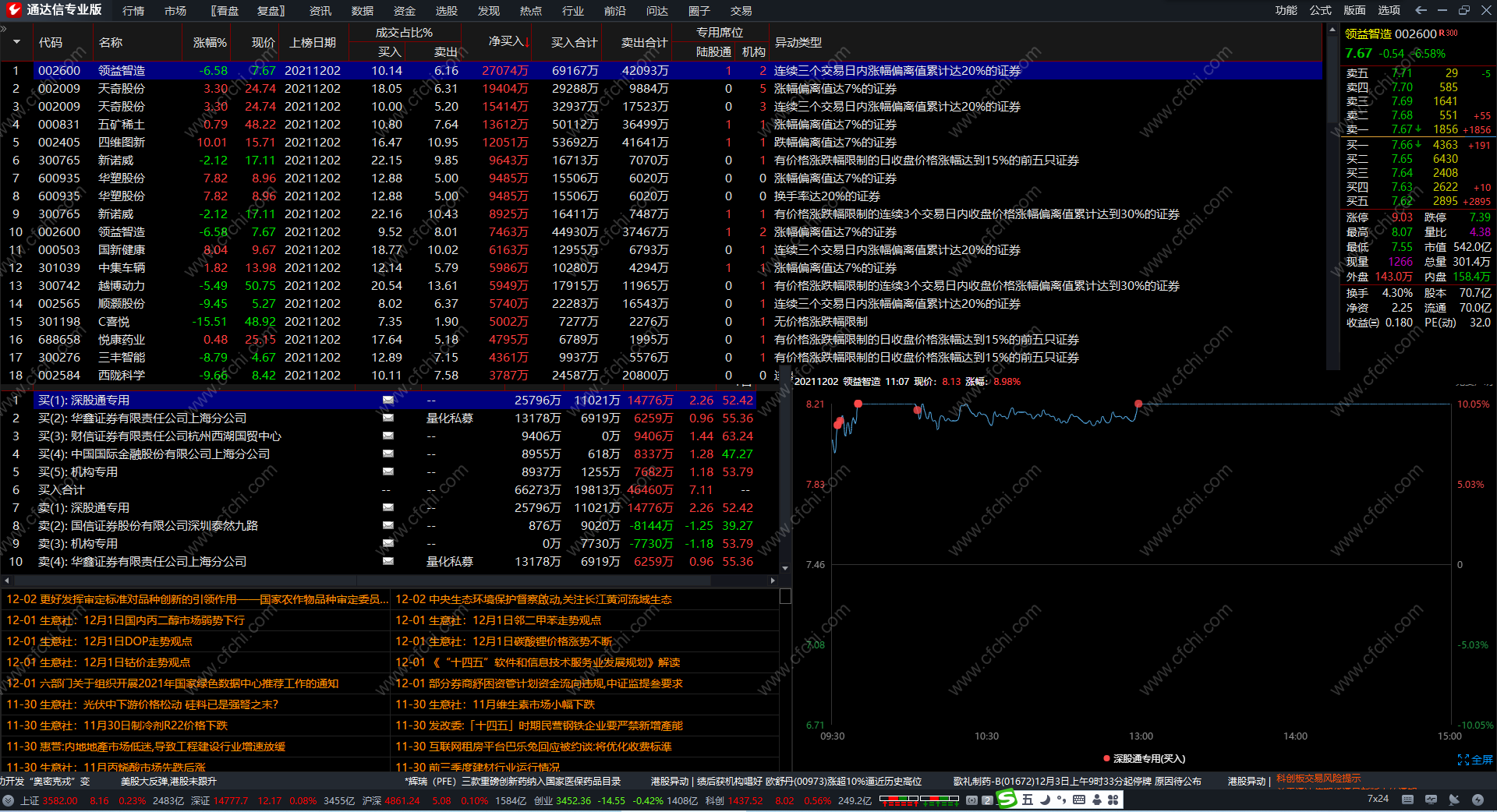
Task: Click the monitor status icon in bottom bar
Action: point(1431,800)
